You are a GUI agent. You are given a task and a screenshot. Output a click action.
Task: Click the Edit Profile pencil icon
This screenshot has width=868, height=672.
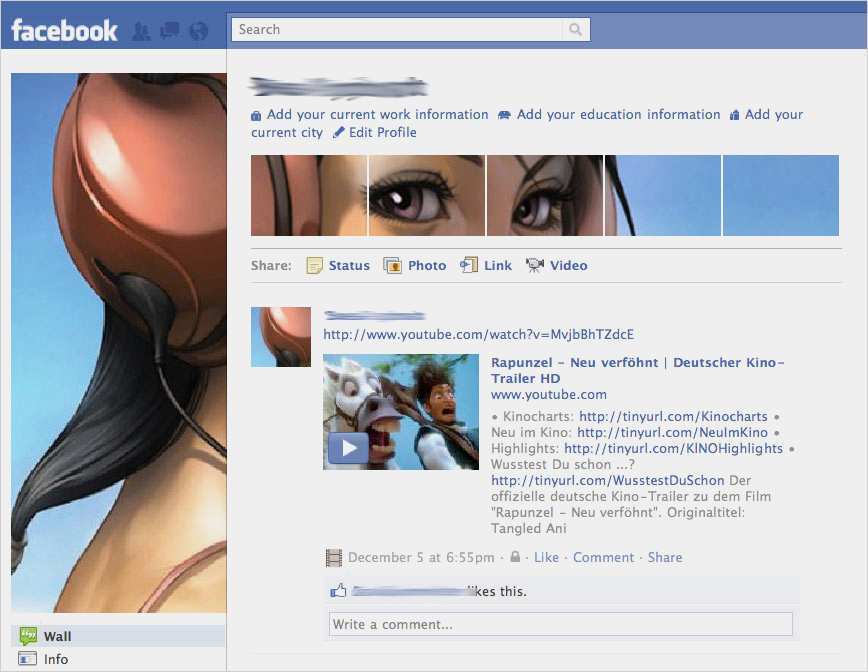tap(339, 133)
